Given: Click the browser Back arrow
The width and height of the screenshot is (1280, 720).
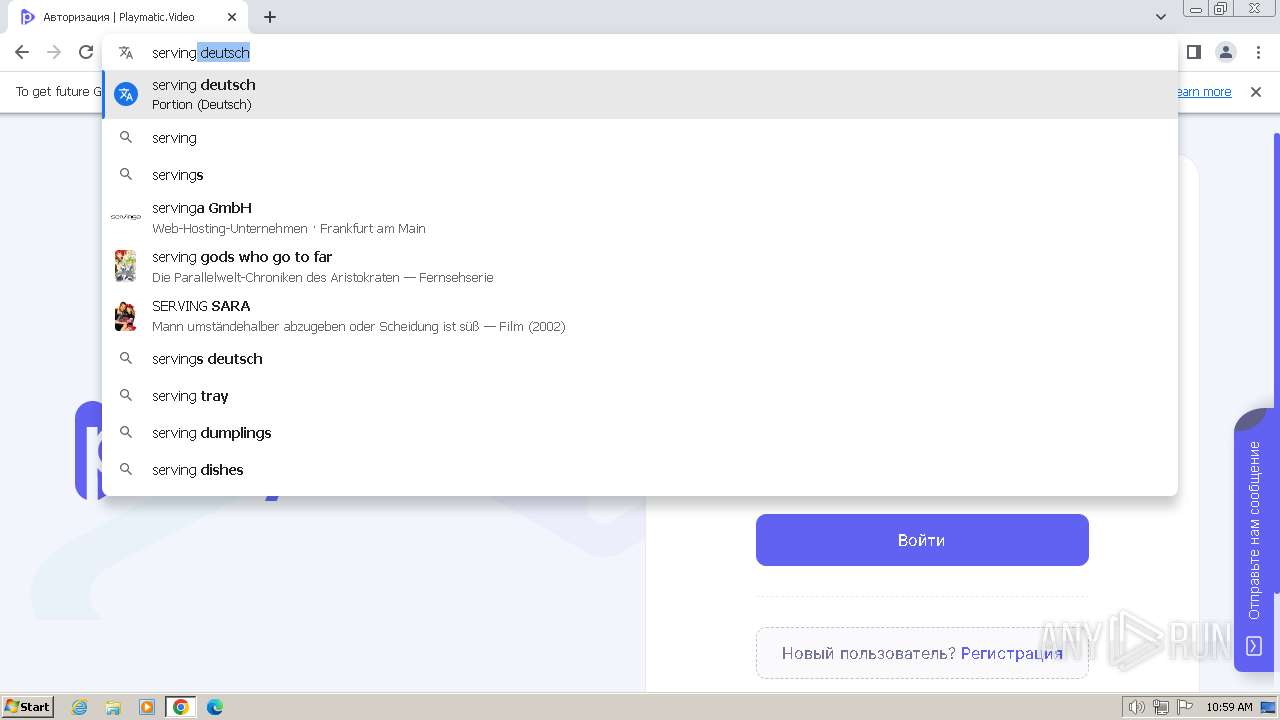Looking at the screenshot, I should click(22, 52).
